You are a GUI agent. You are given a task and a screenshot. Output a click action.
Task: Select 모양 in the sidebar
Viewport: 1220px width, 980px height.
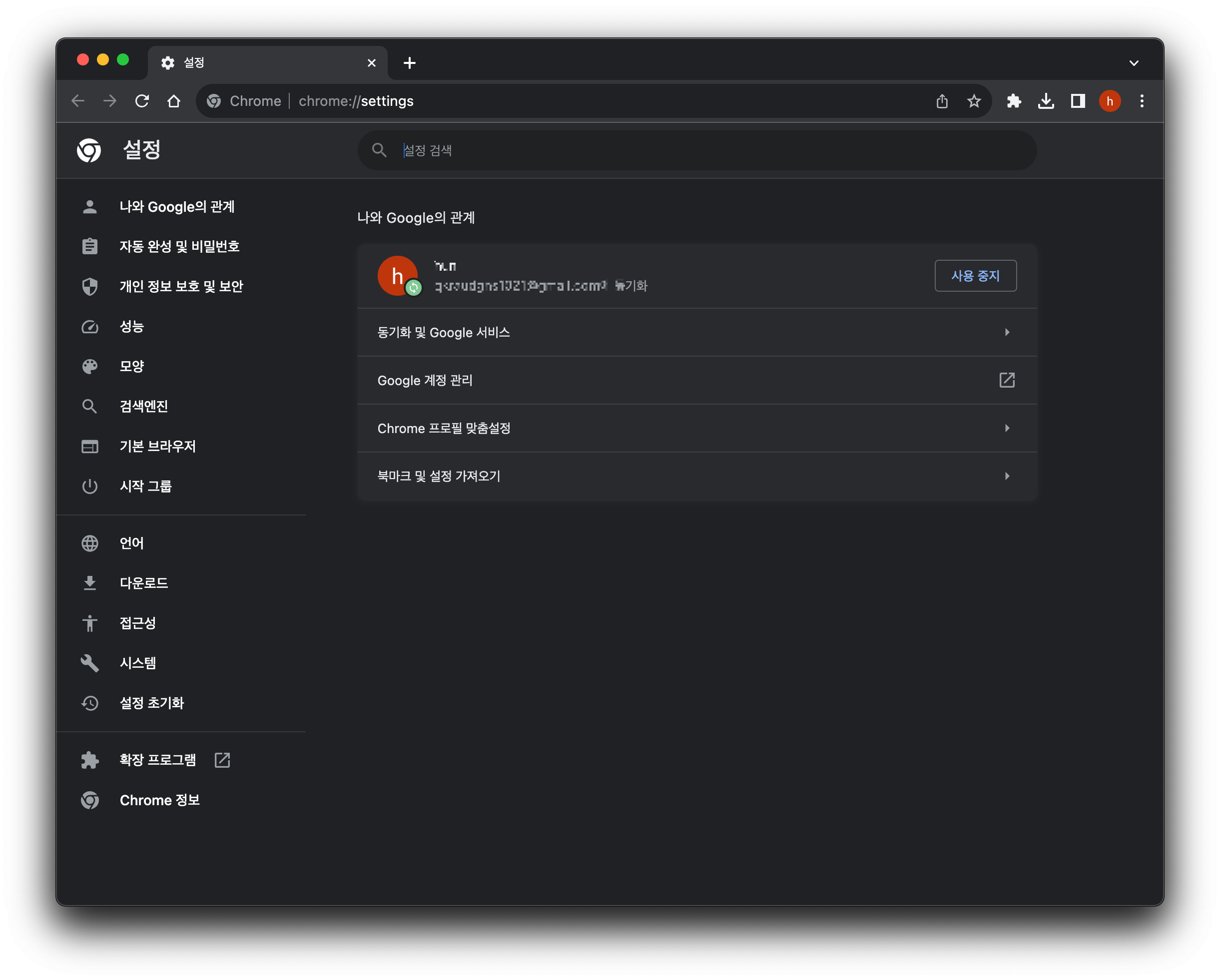point(132,366)
